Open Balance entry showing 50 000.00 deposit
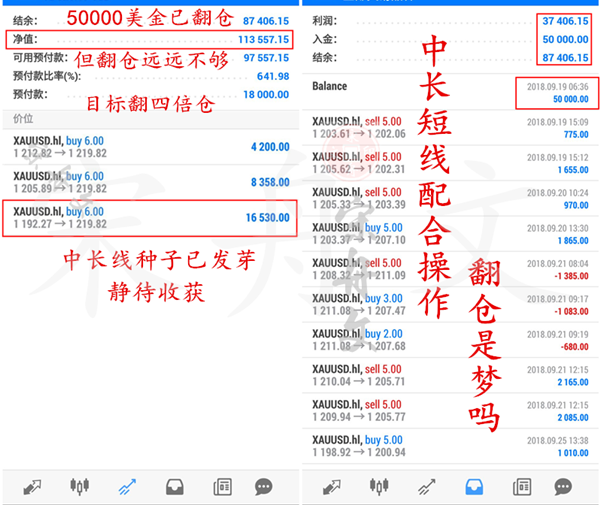 click(x=450, y=93)
